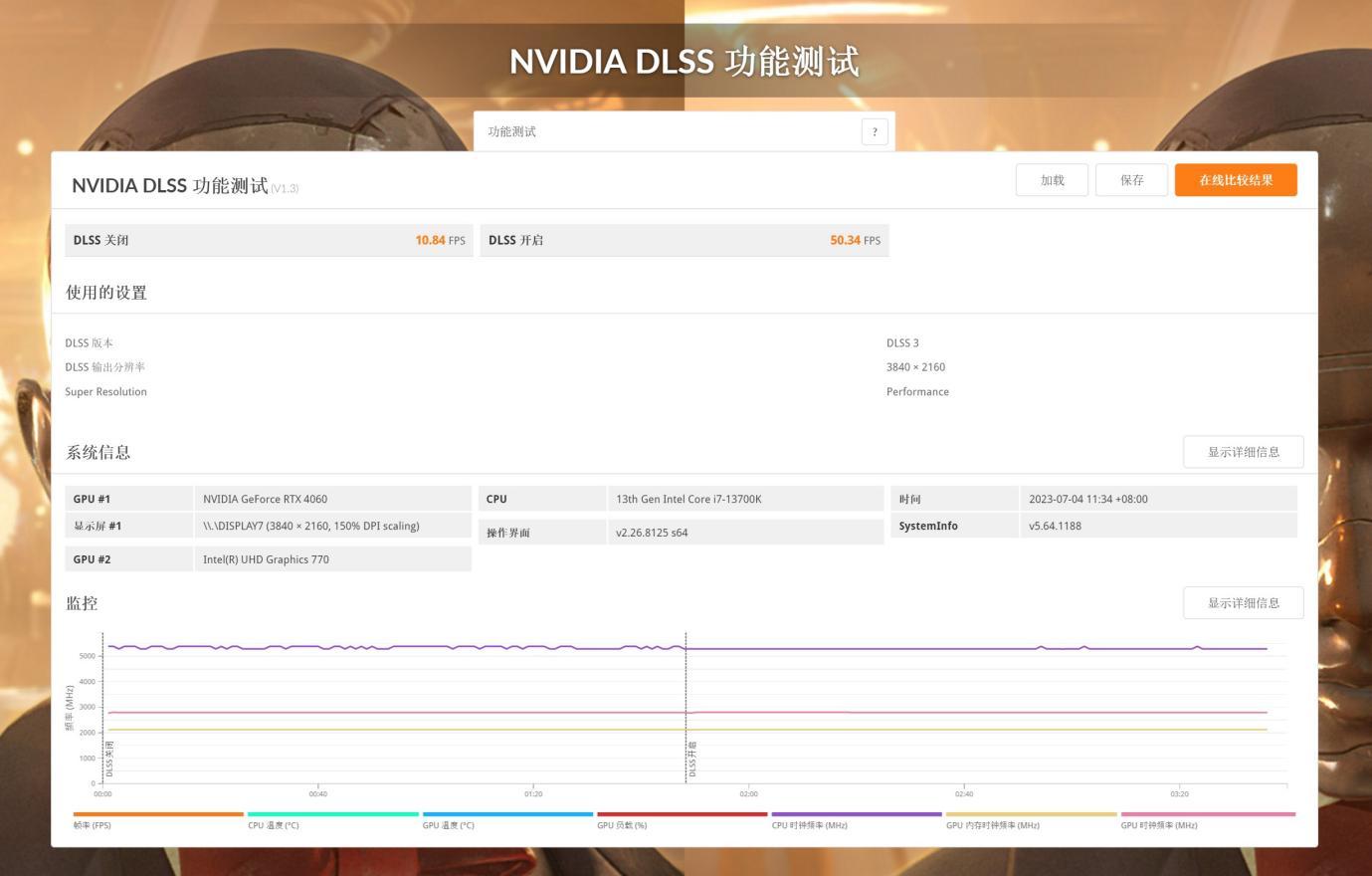Click the DLSS 3 version value
Image resolution: width=1372 pixels, height=876 pixels.
pyautogui.click(x=902, y=342)
